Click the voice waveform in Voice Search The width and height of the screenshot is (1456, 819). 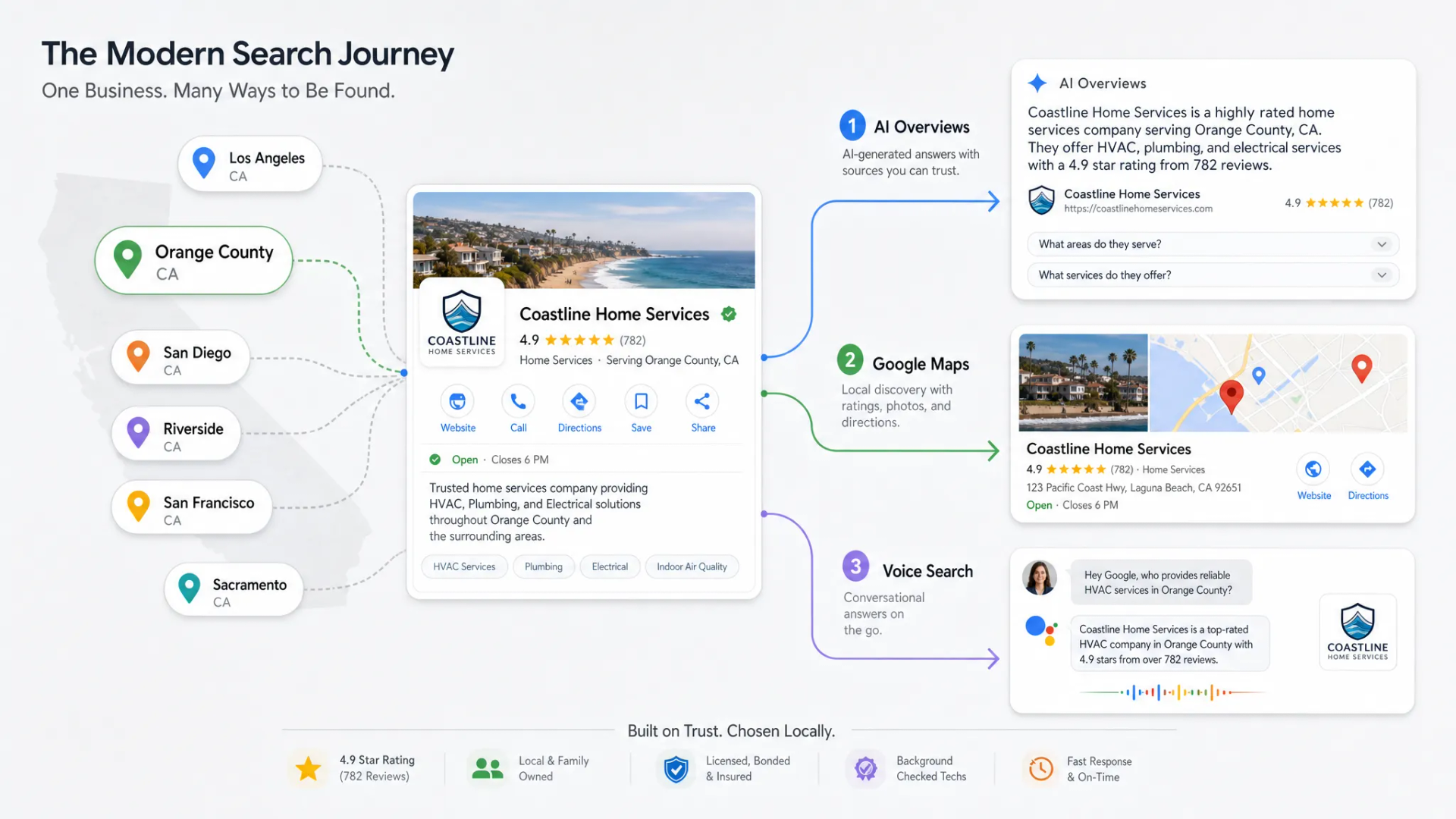(x=1172, y=692)
